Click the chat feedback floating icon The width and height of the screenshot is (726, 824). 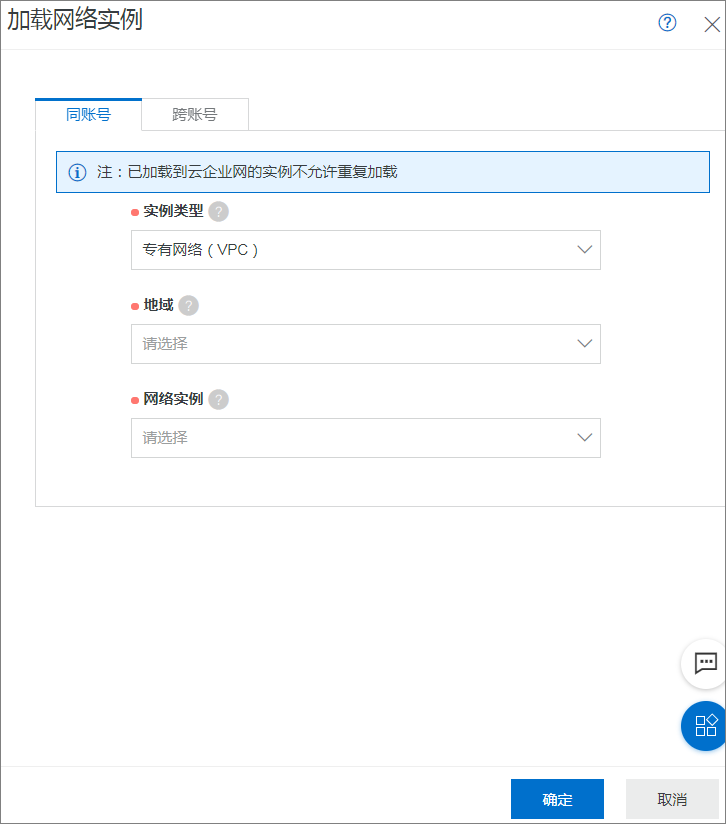pyautogui.click(x=705, y=663)
